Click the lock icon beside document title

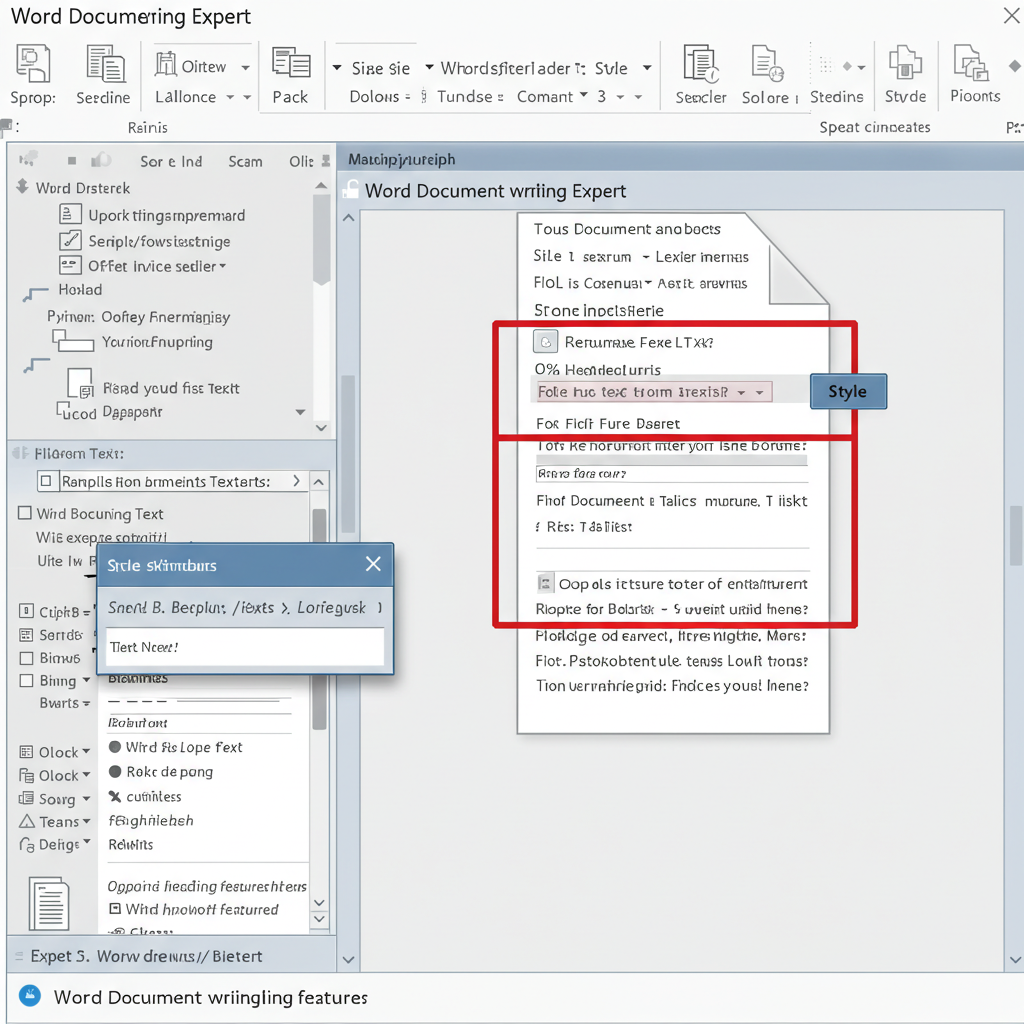click(x=351, y=189)
